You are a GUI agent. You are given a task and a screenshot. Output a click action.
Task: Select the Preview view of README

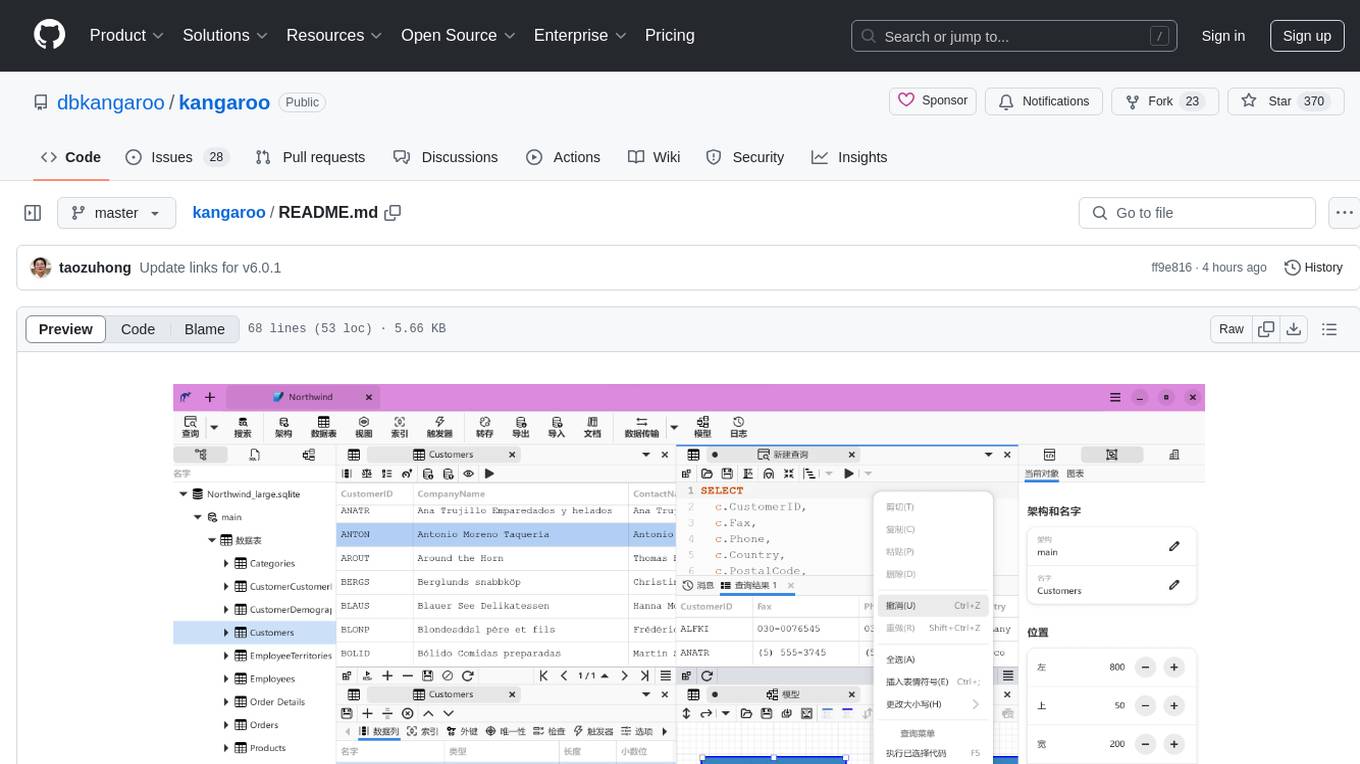pos(66,329)
